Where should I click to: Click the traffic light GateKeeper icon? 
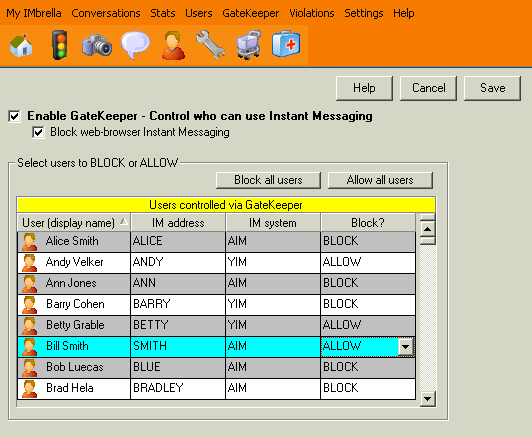pyautogui.click(x=59, y=45)
